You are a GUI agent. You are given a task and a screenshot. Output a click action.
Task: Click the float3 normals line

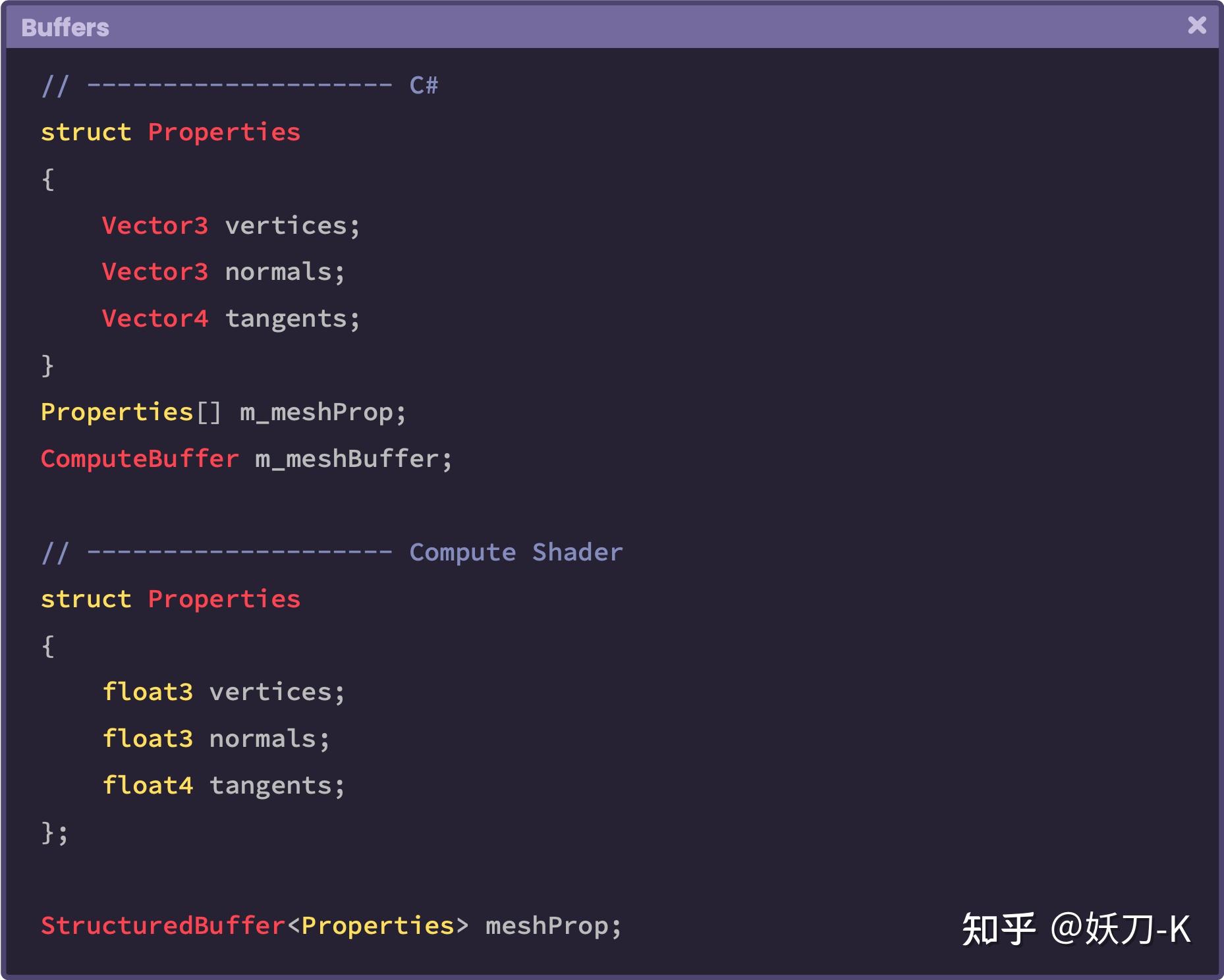coord(216,739)
